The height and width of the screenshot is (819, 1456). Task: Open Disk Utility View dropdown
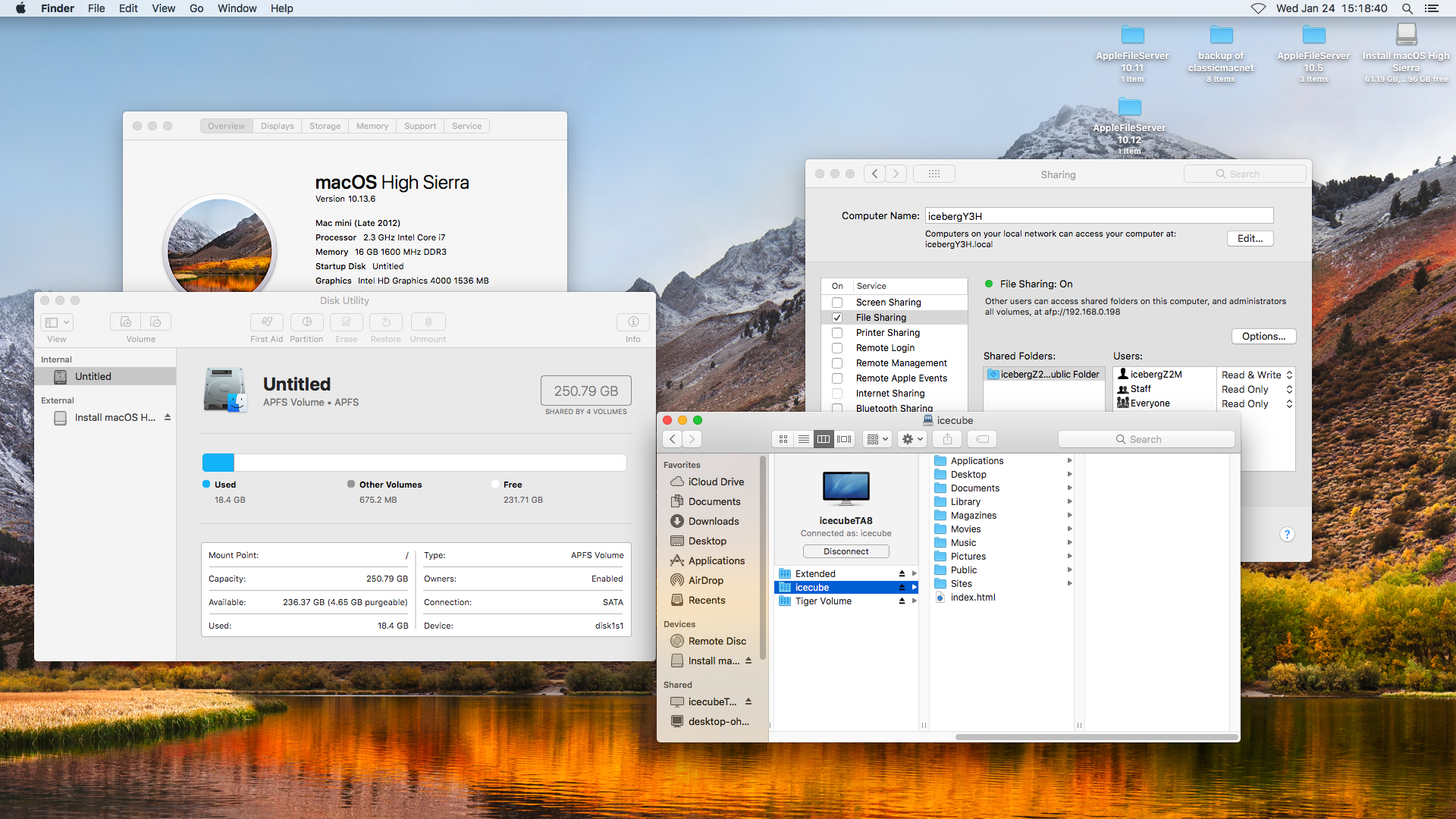pyautogui.click(x=57, y=322)
